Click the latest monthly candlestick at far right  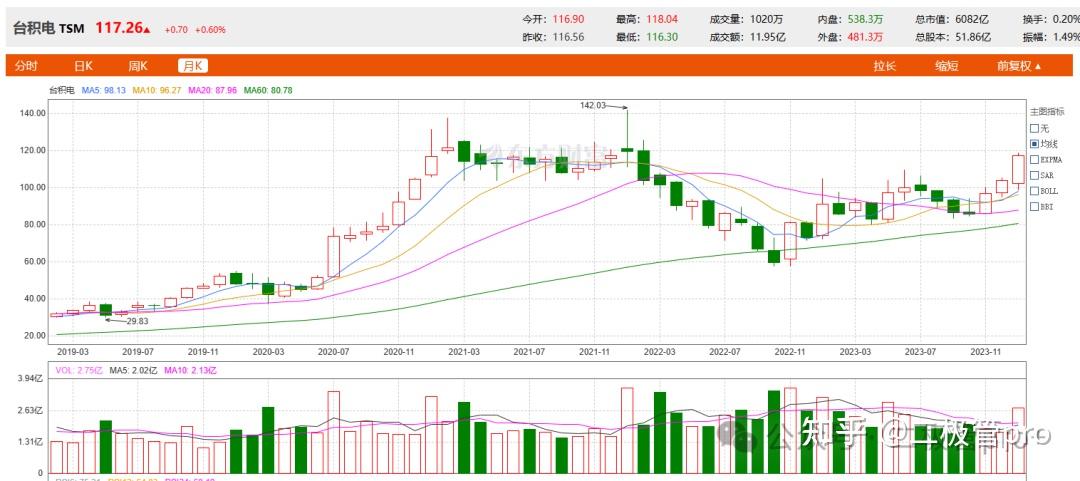click(x=1018, y=169)
